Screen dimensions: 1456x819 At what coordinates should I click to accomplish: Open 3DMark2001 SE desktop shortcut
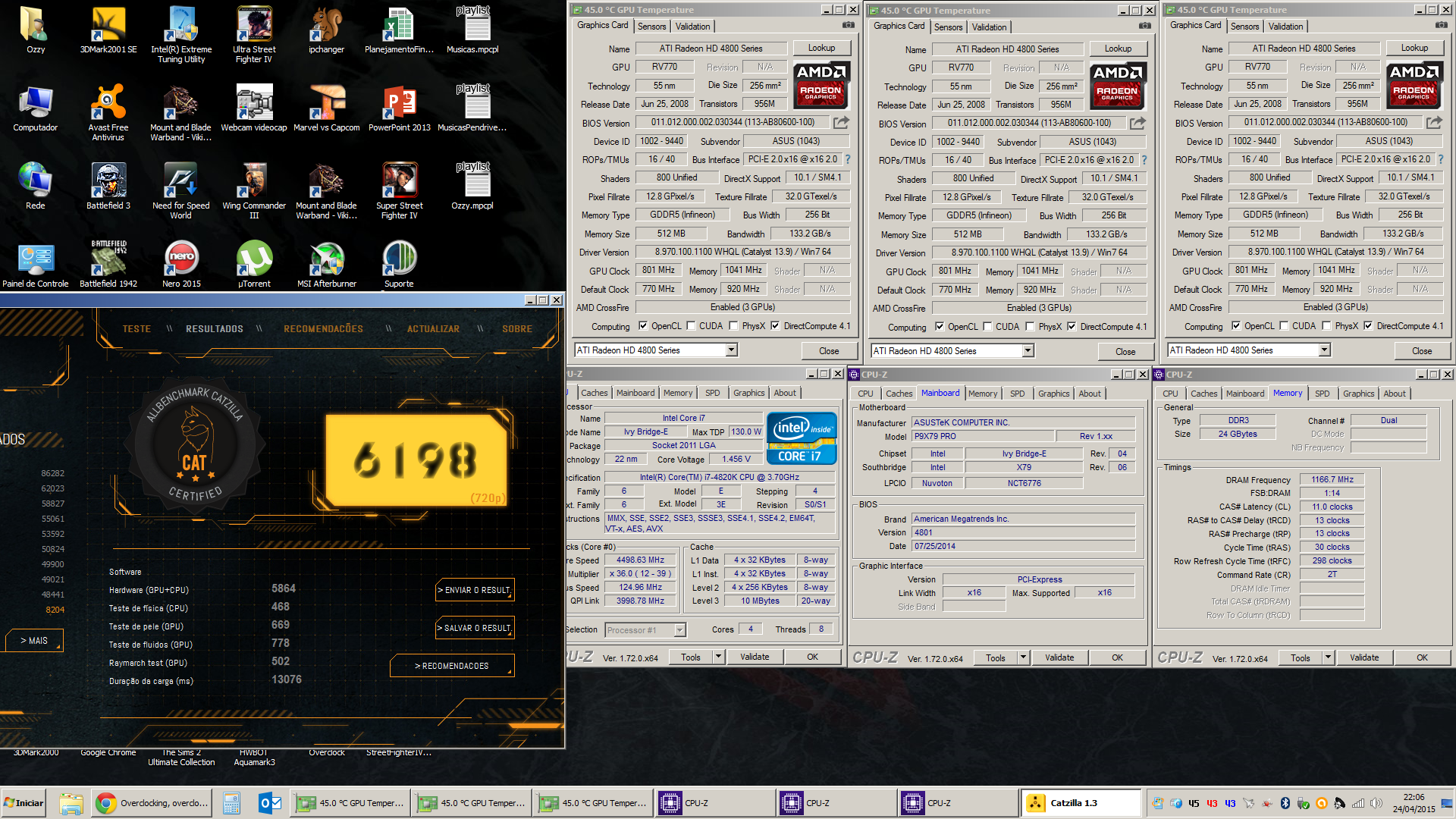tap(108, 30)
